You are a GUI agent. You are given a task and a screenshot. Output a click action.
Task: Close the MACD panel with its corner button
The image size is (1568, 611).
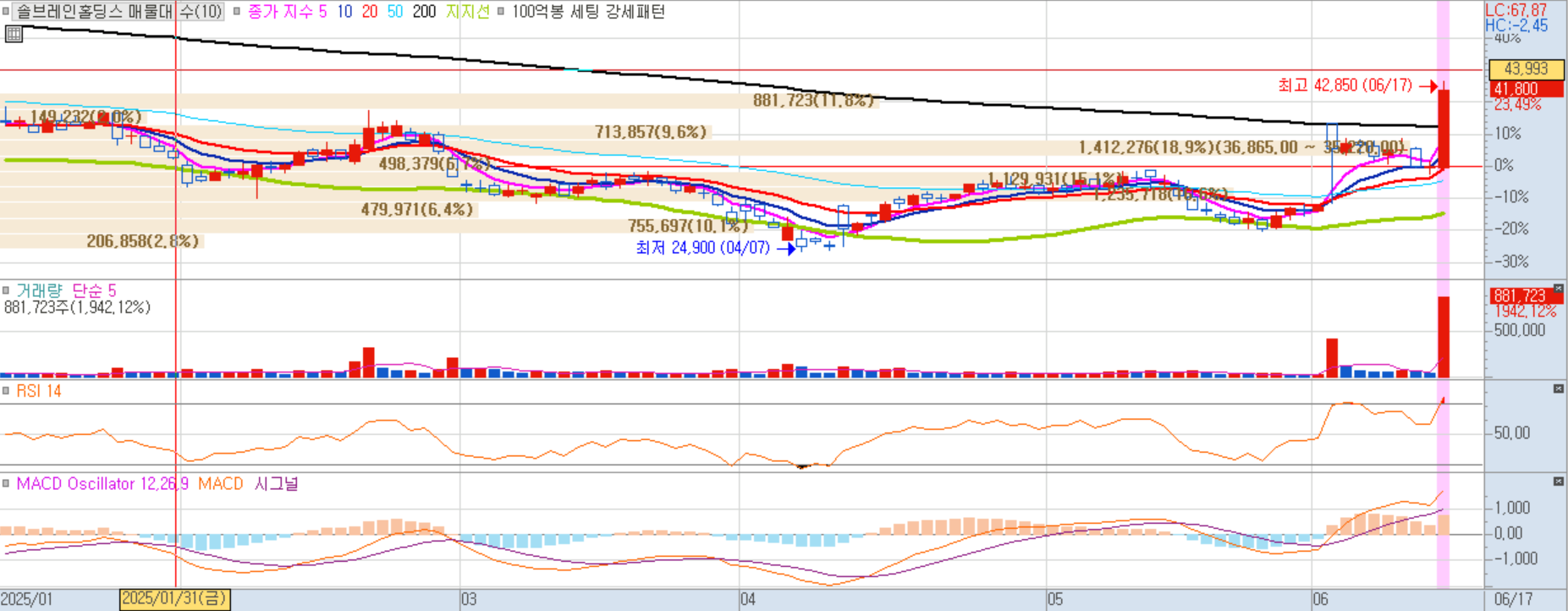[1559, 482]
